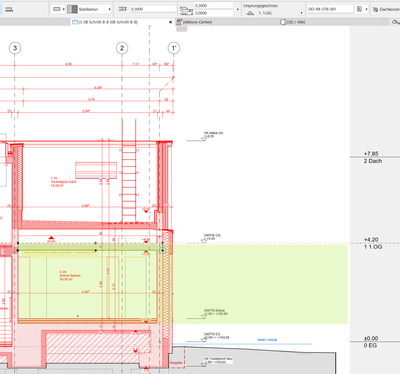Click the slab geometry method icon
Screen dimensions: 400x374
click(x=9, y=9)
